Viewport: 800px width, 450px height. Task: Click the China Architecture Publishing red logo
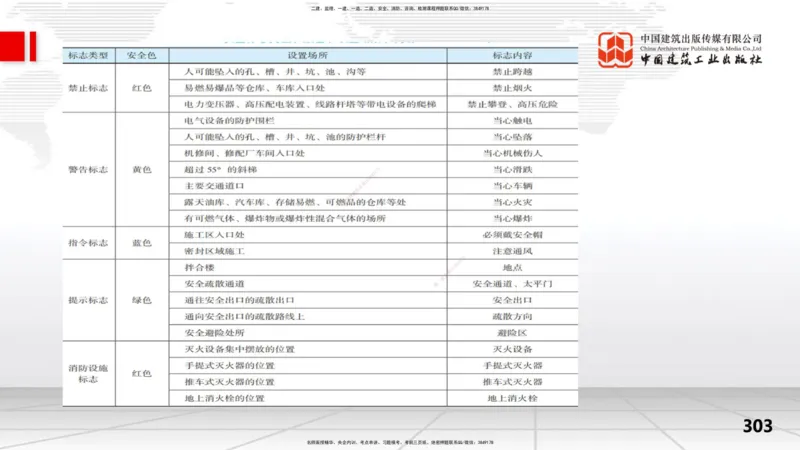(615, 49)
